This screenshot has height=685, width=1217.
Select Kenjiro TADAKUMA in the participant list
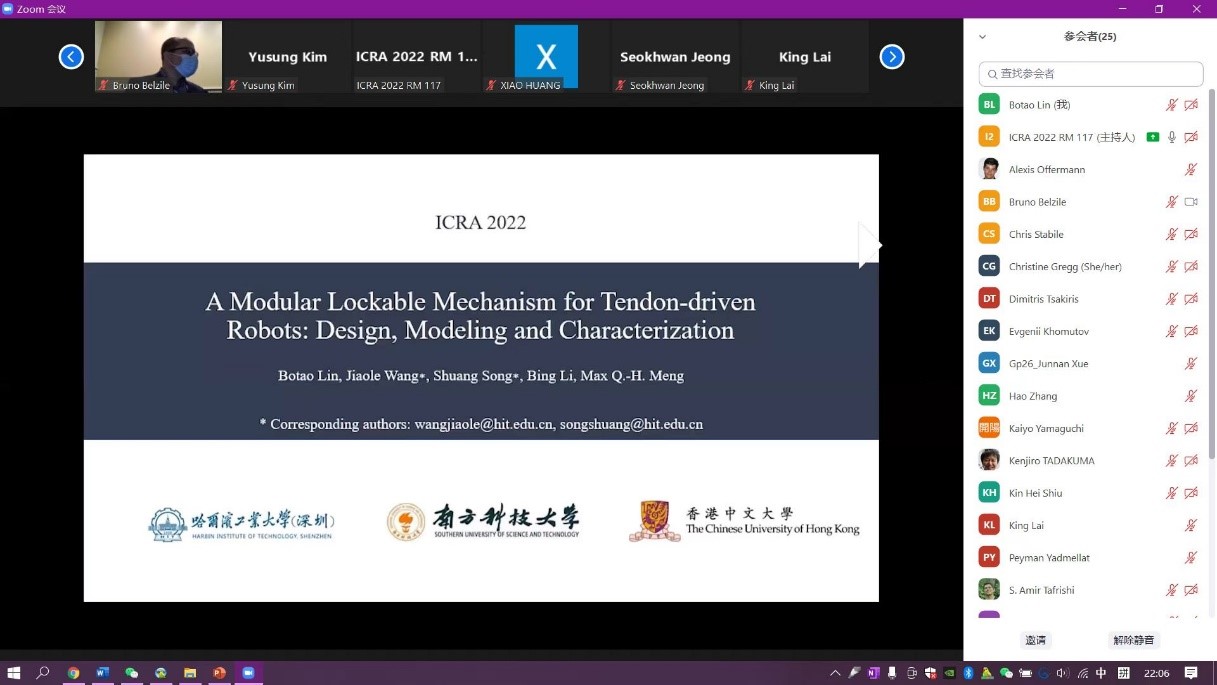[x=1051, y=461]
